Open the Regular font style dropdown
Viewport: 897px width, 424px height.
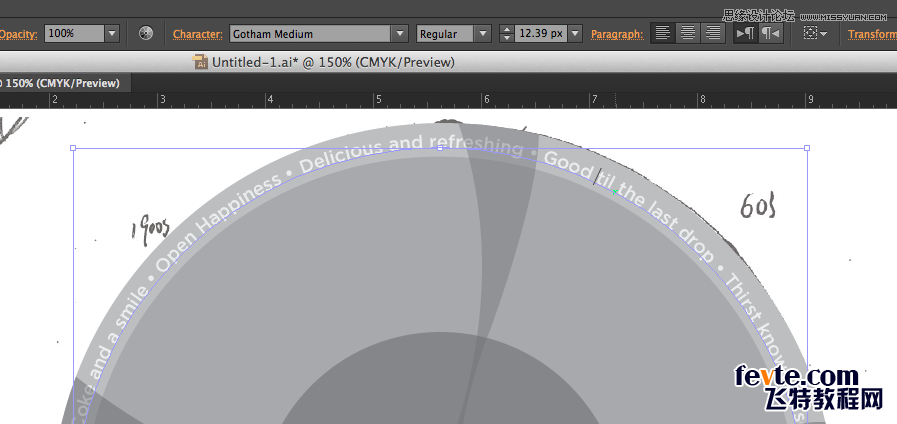point(483,34)
